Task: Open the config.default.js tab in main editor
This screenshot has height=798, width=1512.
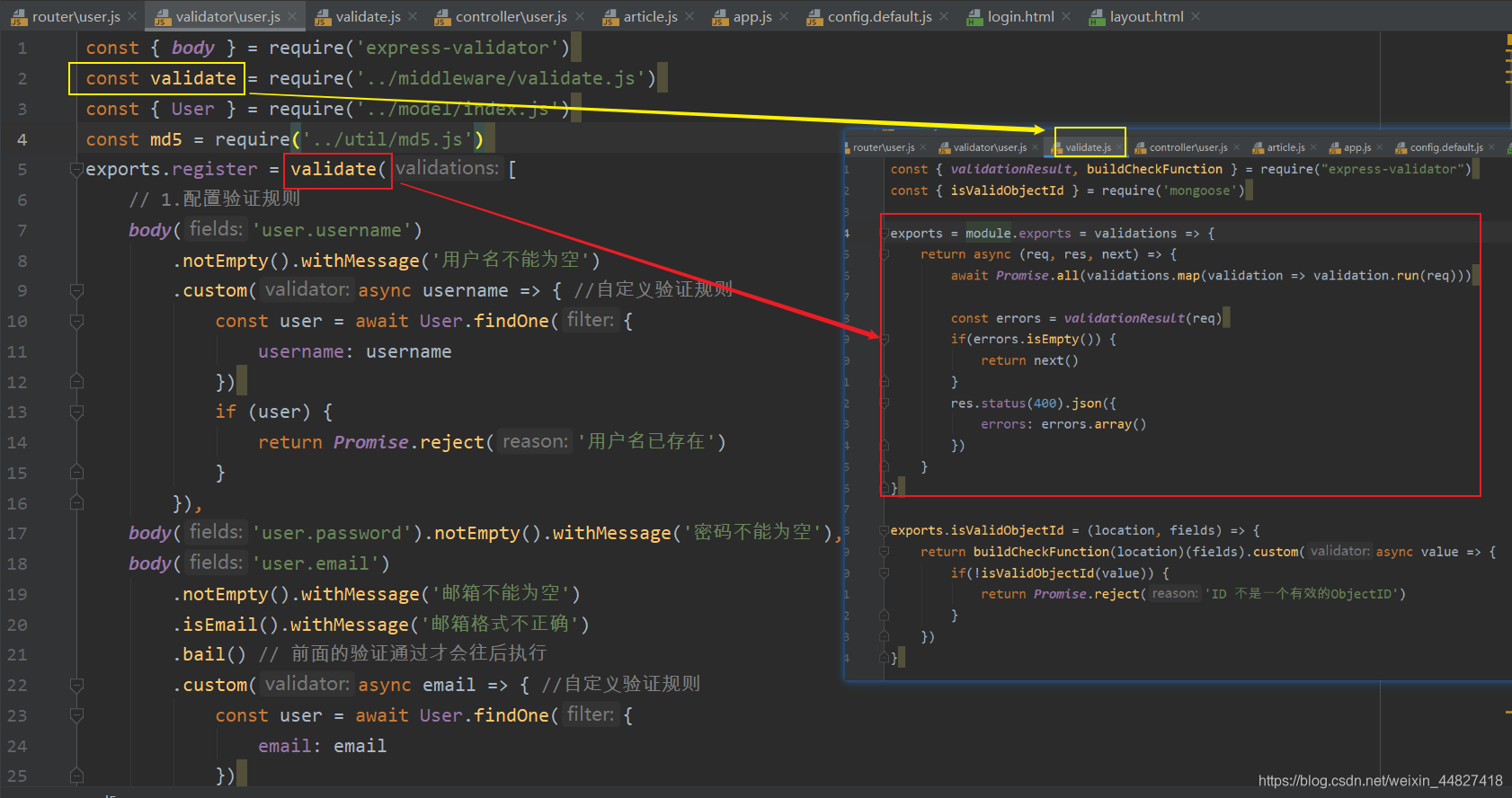Action: click(x=879, y=16)
